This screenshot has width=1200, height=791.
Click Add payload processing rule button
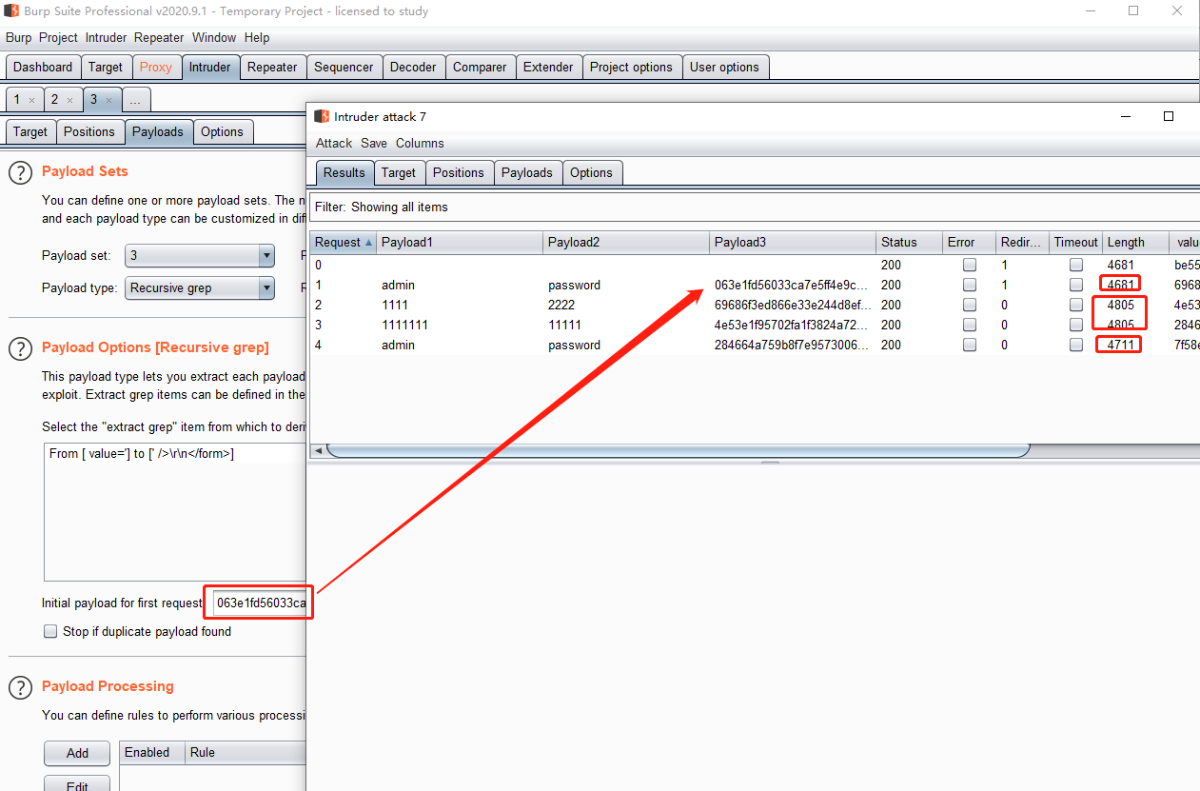pos(77,753)
